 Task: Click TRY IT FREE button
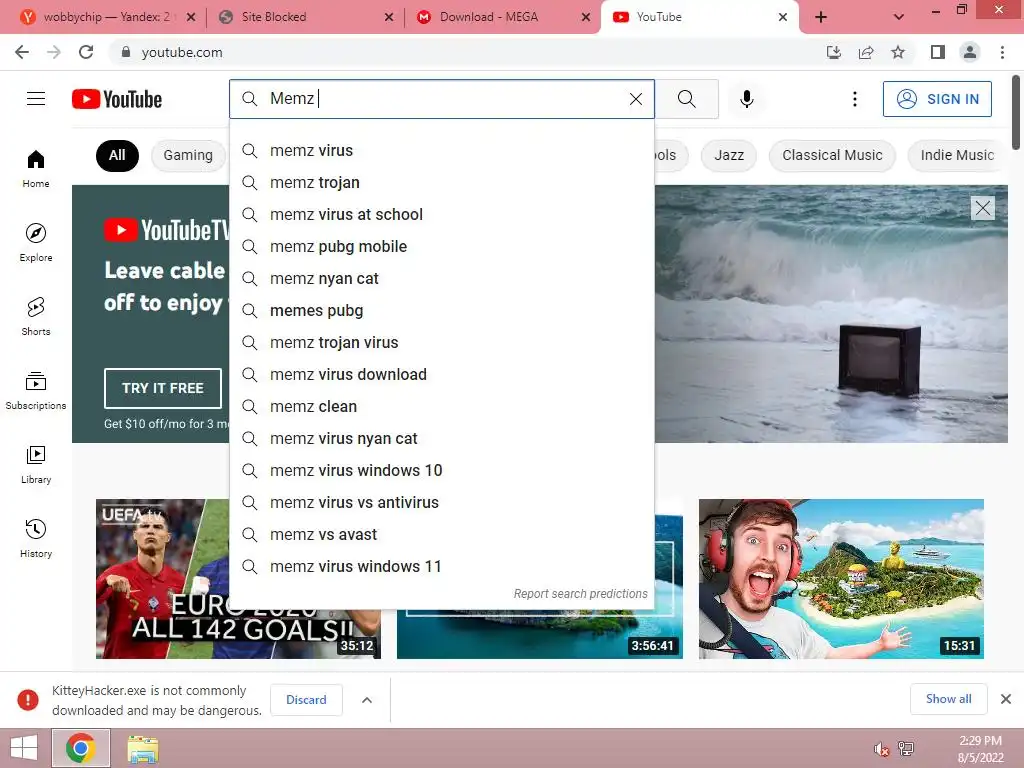coord(163,388)
